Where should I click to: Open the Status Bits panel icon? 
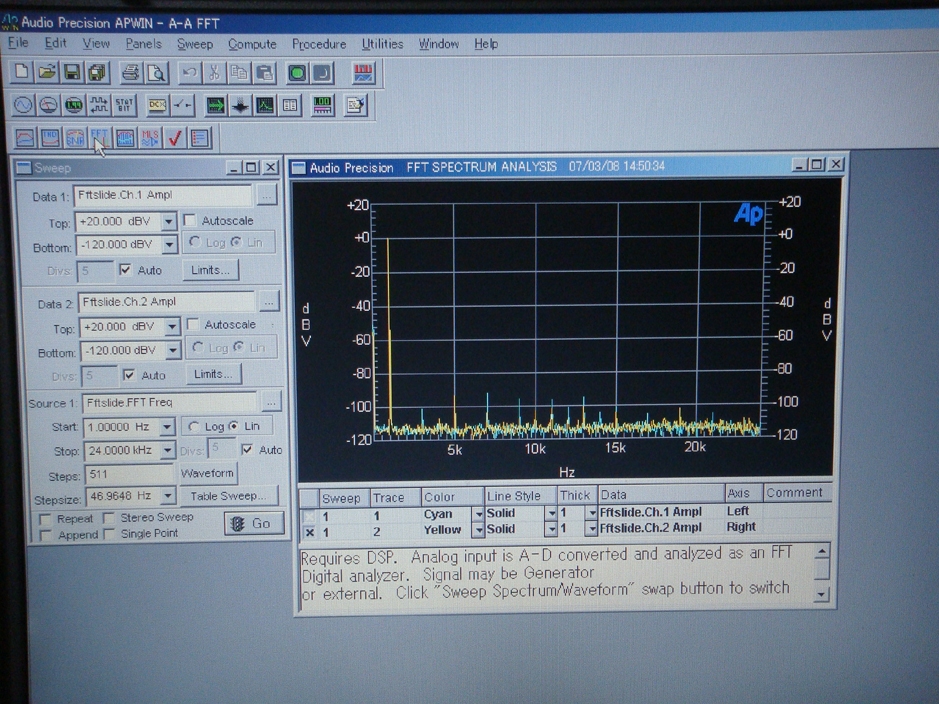[124, 105]
